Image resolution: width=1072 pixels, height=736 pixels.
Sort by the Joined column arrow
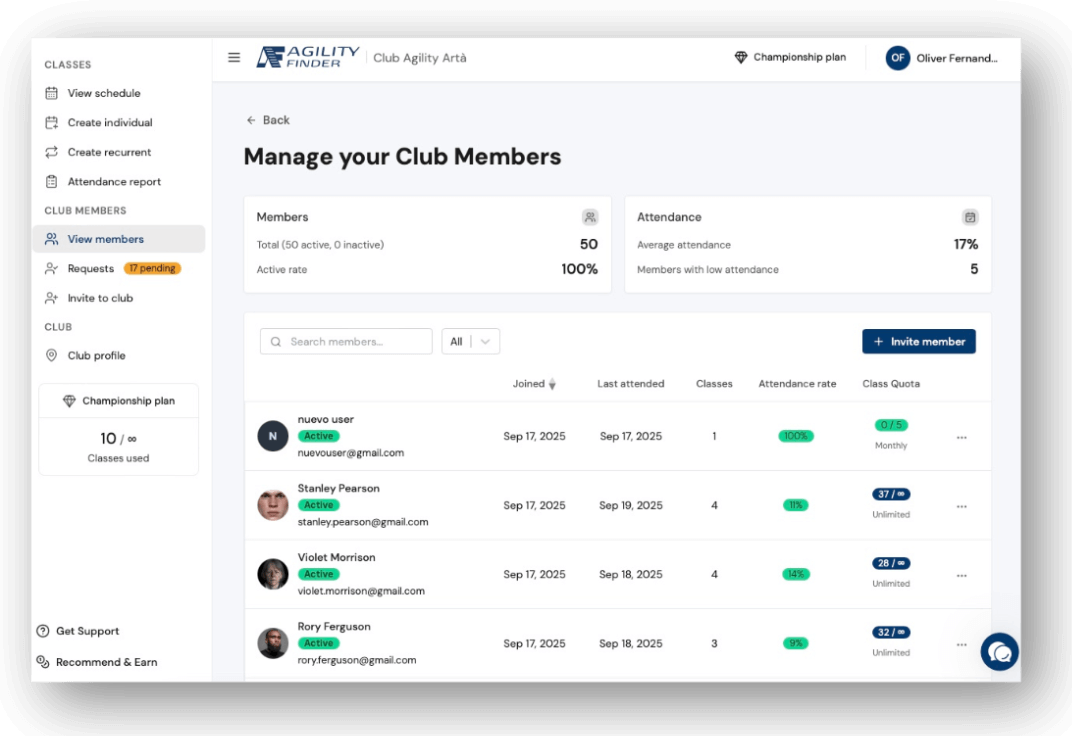552,384
